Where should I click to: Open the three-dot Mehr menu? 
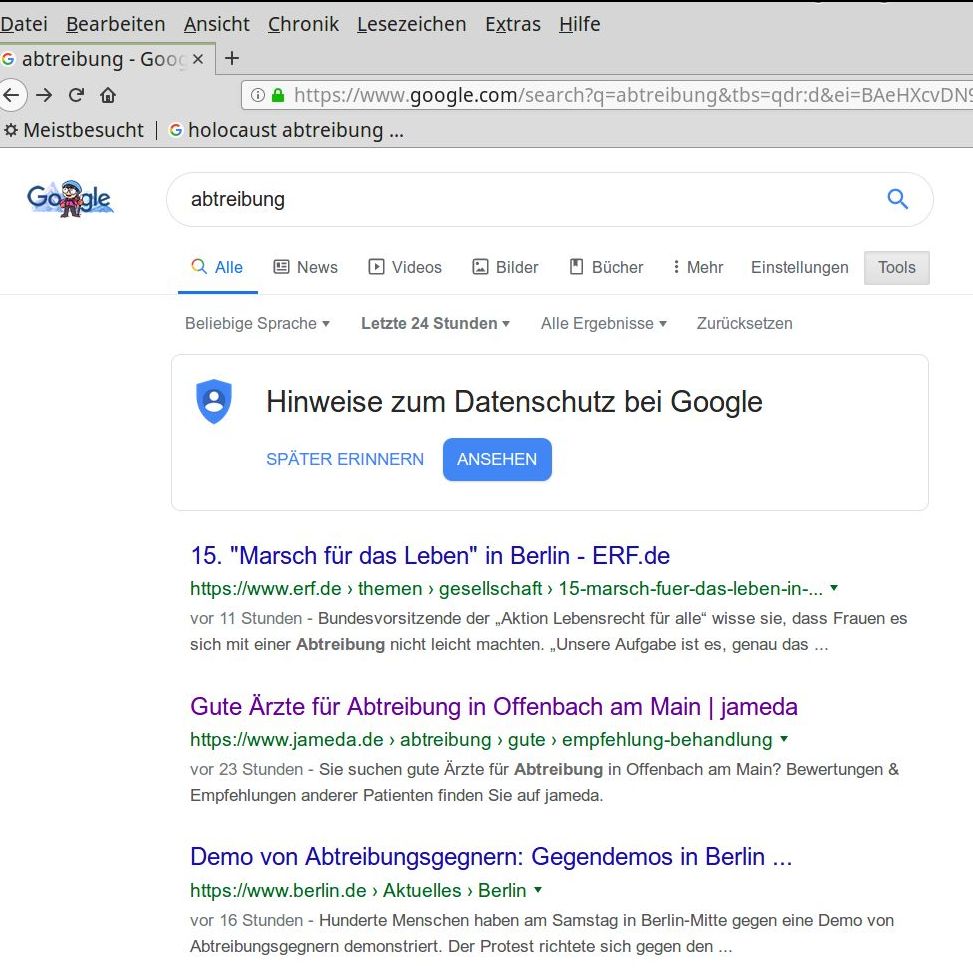[x=698, y=267]
